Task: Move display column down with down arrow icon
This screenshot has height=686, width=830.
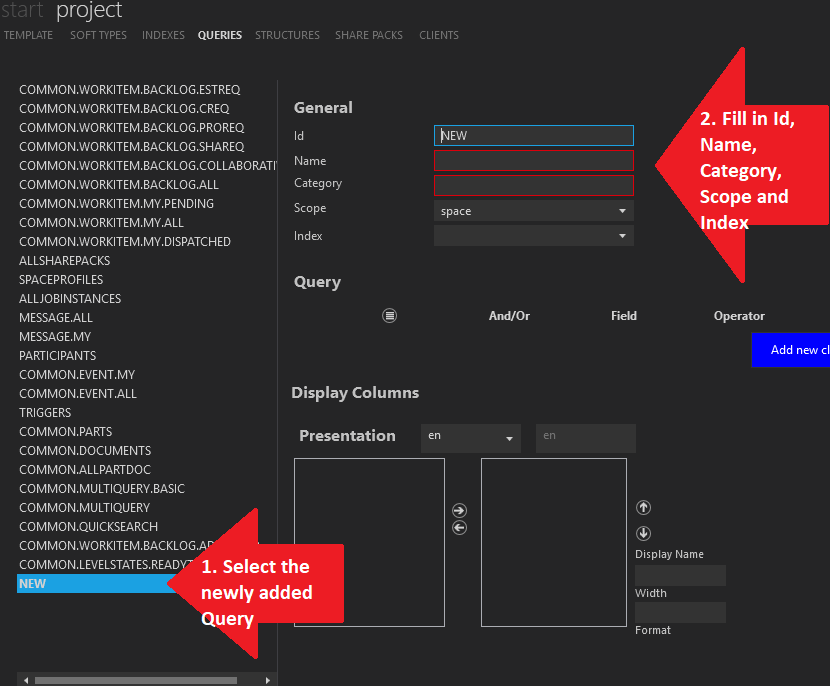Action: [643, 533]
